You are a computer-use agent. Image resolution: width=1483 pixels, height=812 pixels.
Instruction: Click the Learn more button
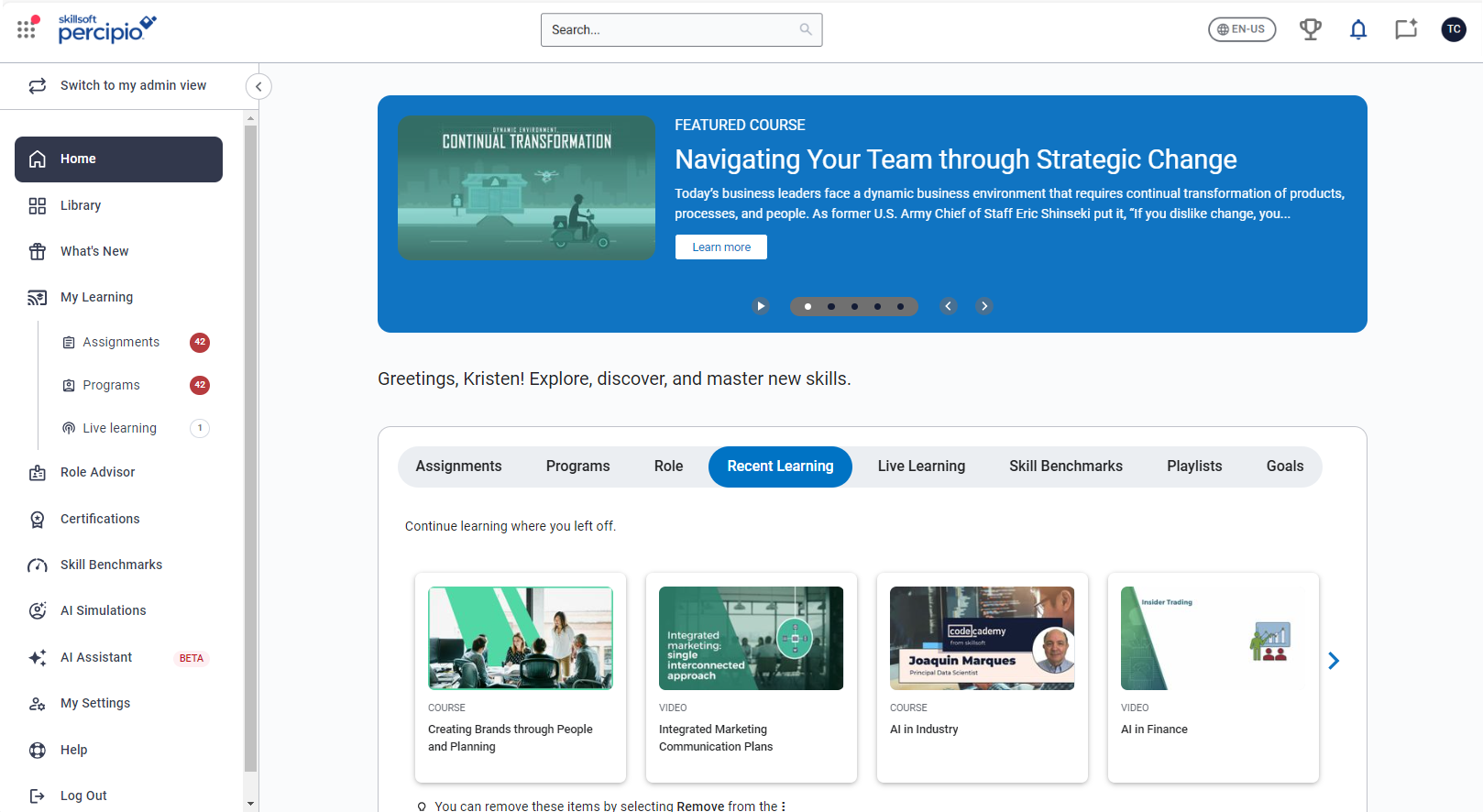point(721,247)
